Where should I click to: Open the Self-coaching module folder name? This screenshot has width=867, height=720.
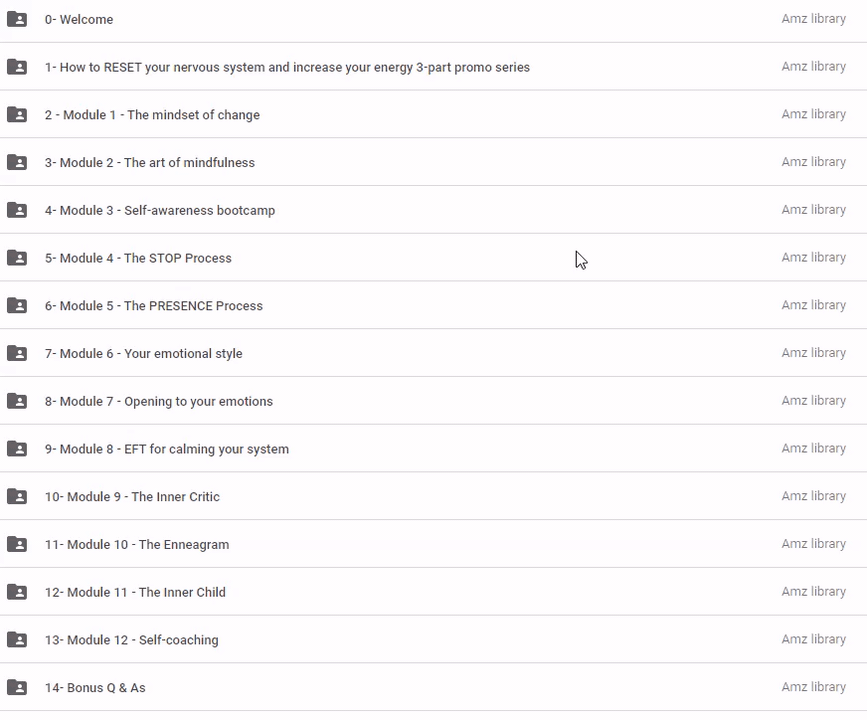pyautogui.click(x=131, y=640)
